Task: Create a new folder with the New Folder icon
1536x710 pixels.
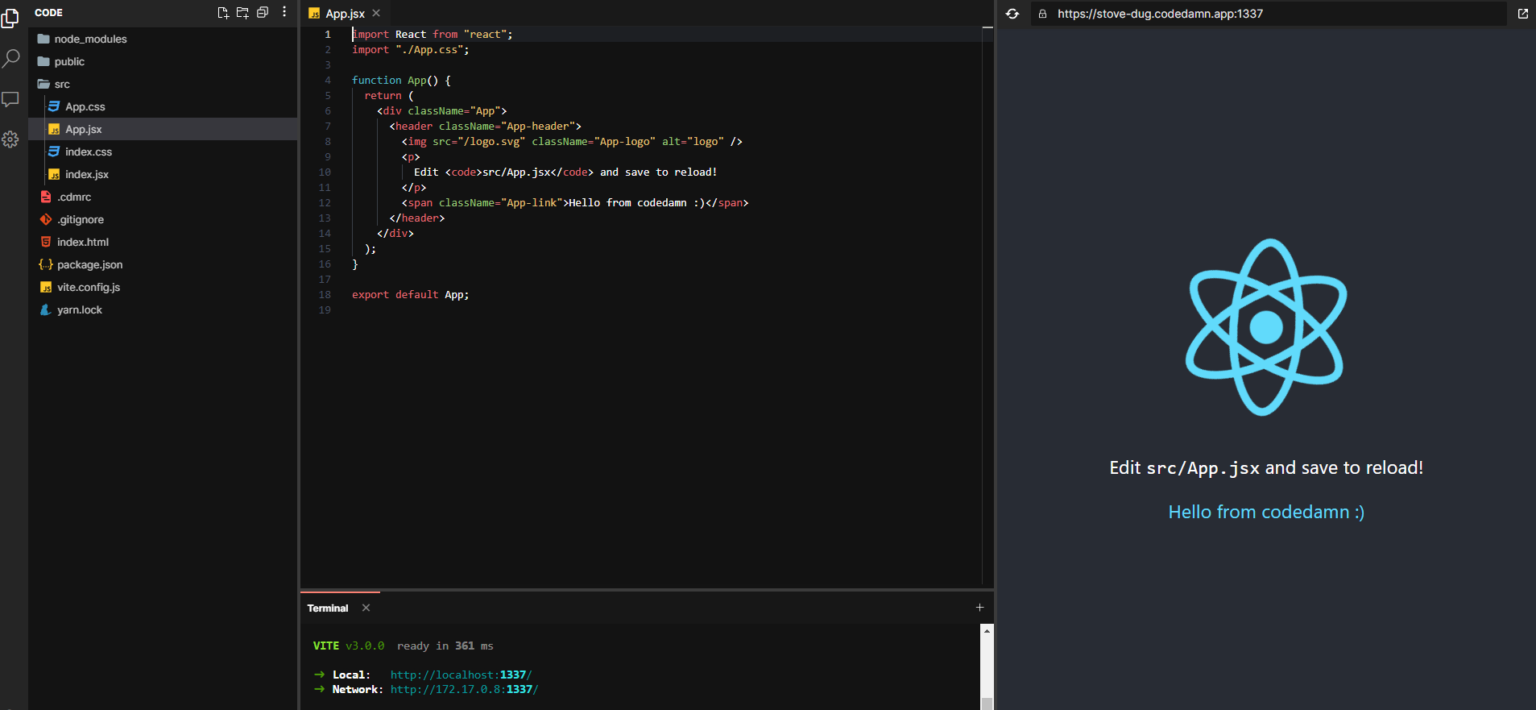Action: 242,12
